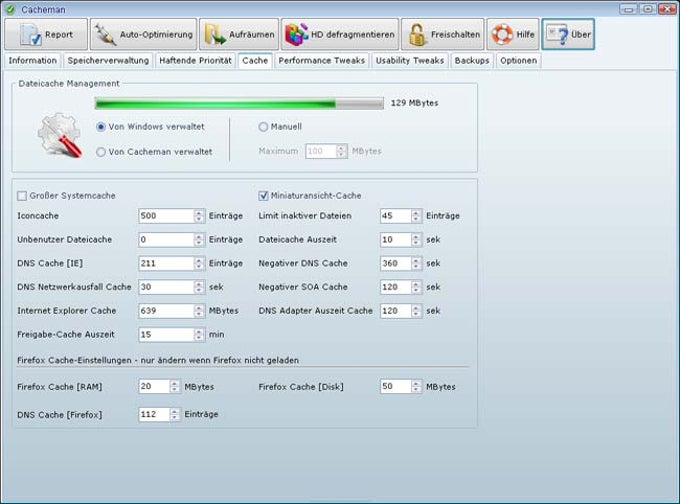
Task: Click the Internet Explorer Cache field
Action: [x=167, y=311]
